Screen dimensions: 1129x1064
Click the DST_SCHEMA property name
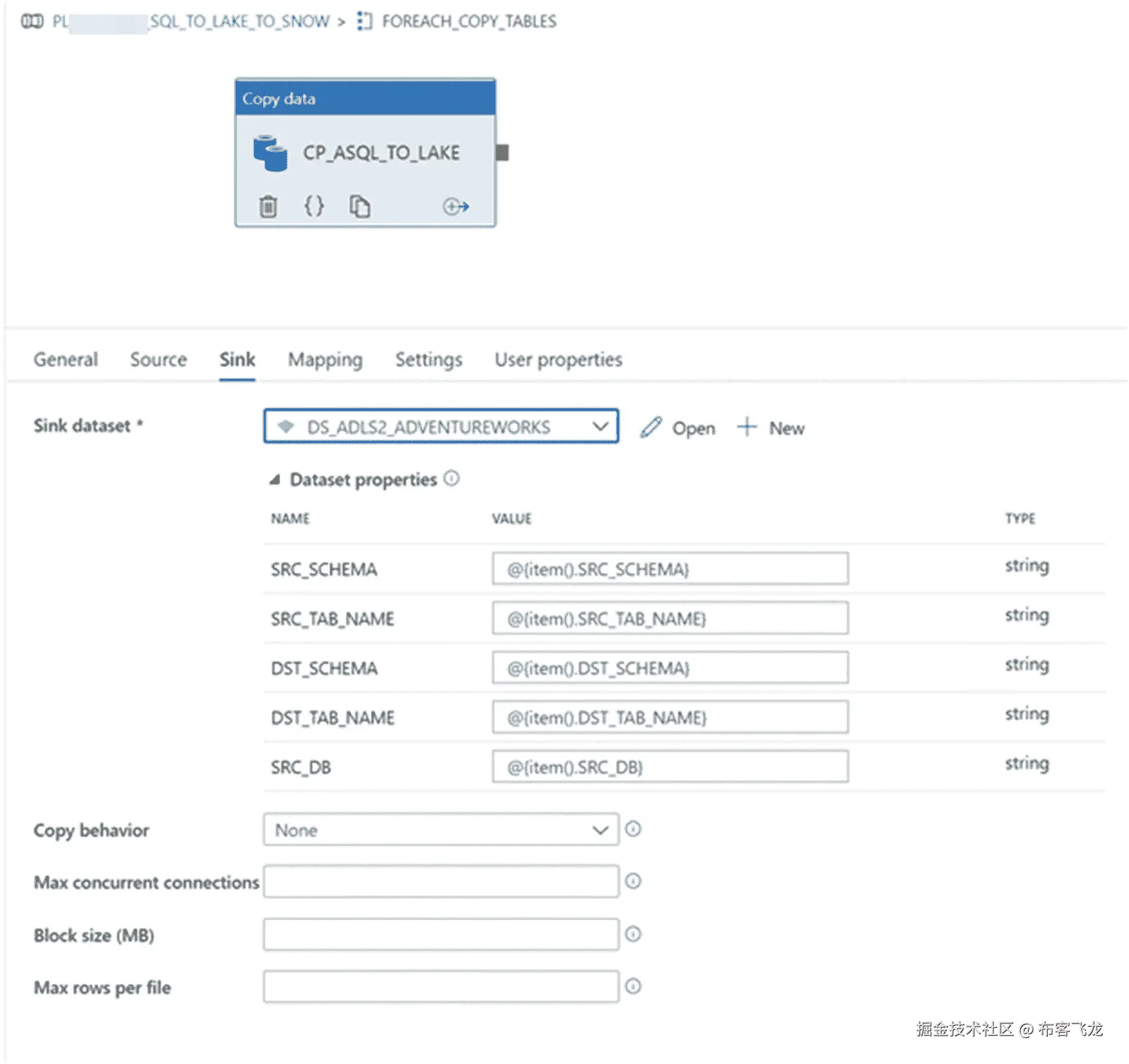click(x=324, y=668)
